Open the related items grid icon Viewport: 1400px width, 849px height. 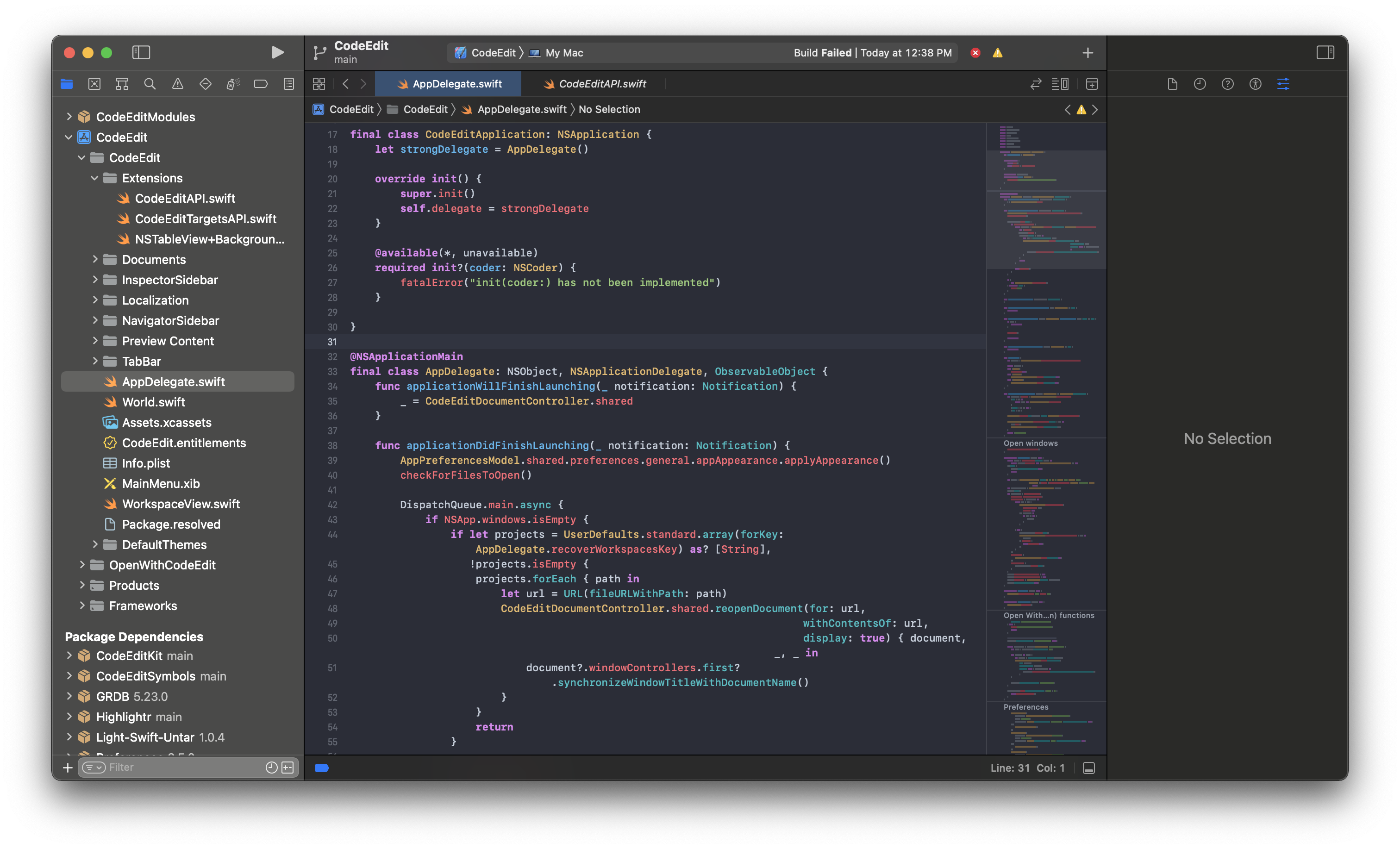(x=319, y=84)
